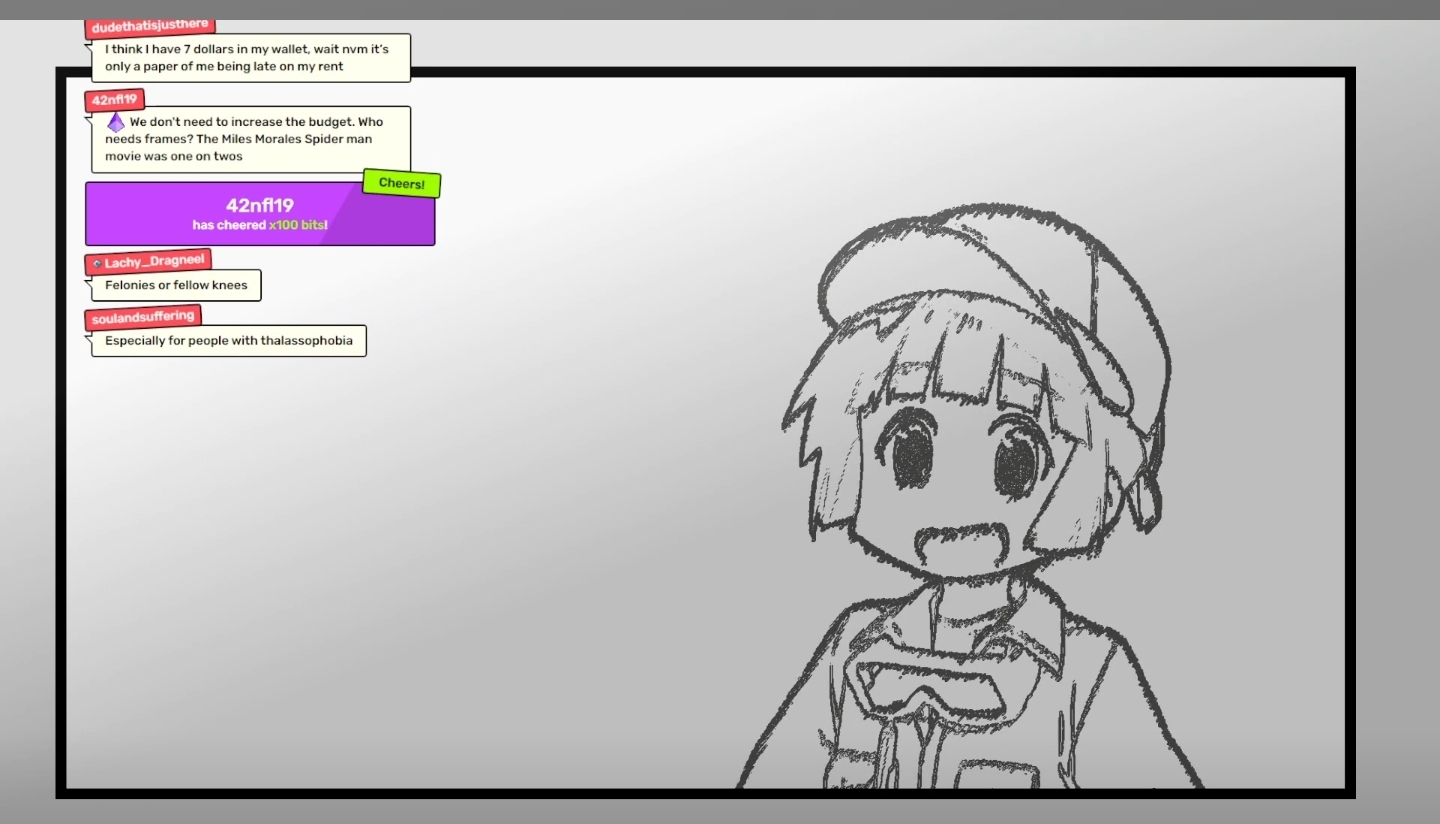Click the x100 bits text

click(x=298, y=226)
